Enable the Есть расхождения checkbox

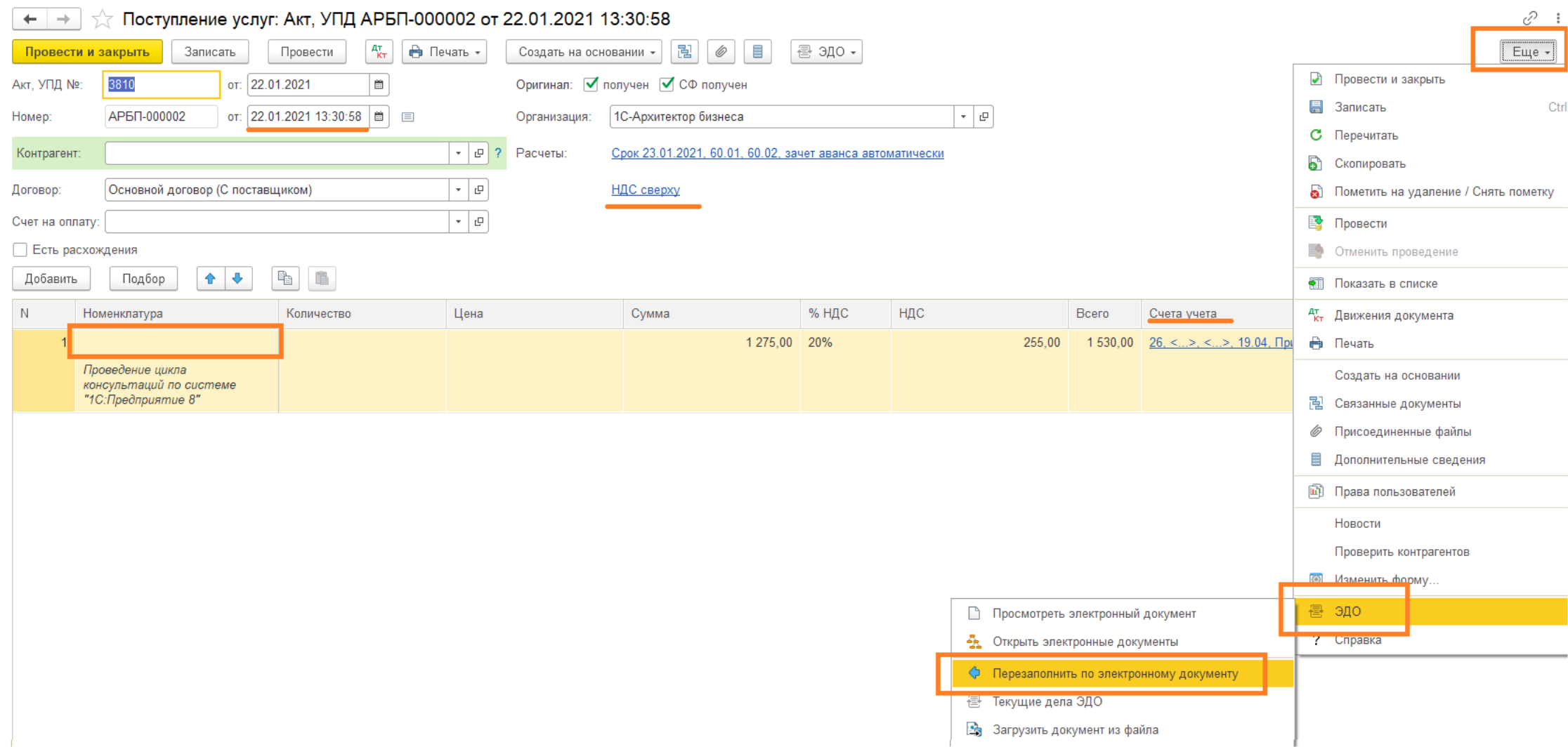[x=20, y=250]
